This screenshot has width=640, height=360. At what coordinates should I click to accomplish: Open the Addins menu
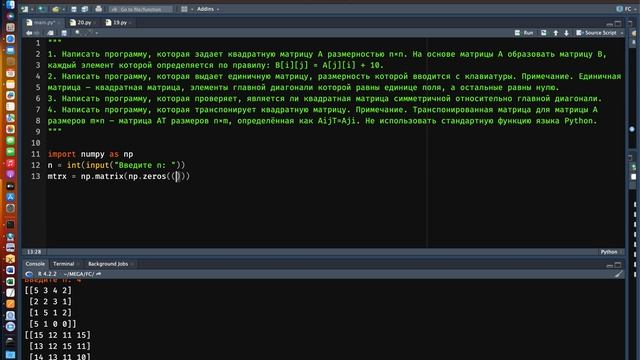208,9
